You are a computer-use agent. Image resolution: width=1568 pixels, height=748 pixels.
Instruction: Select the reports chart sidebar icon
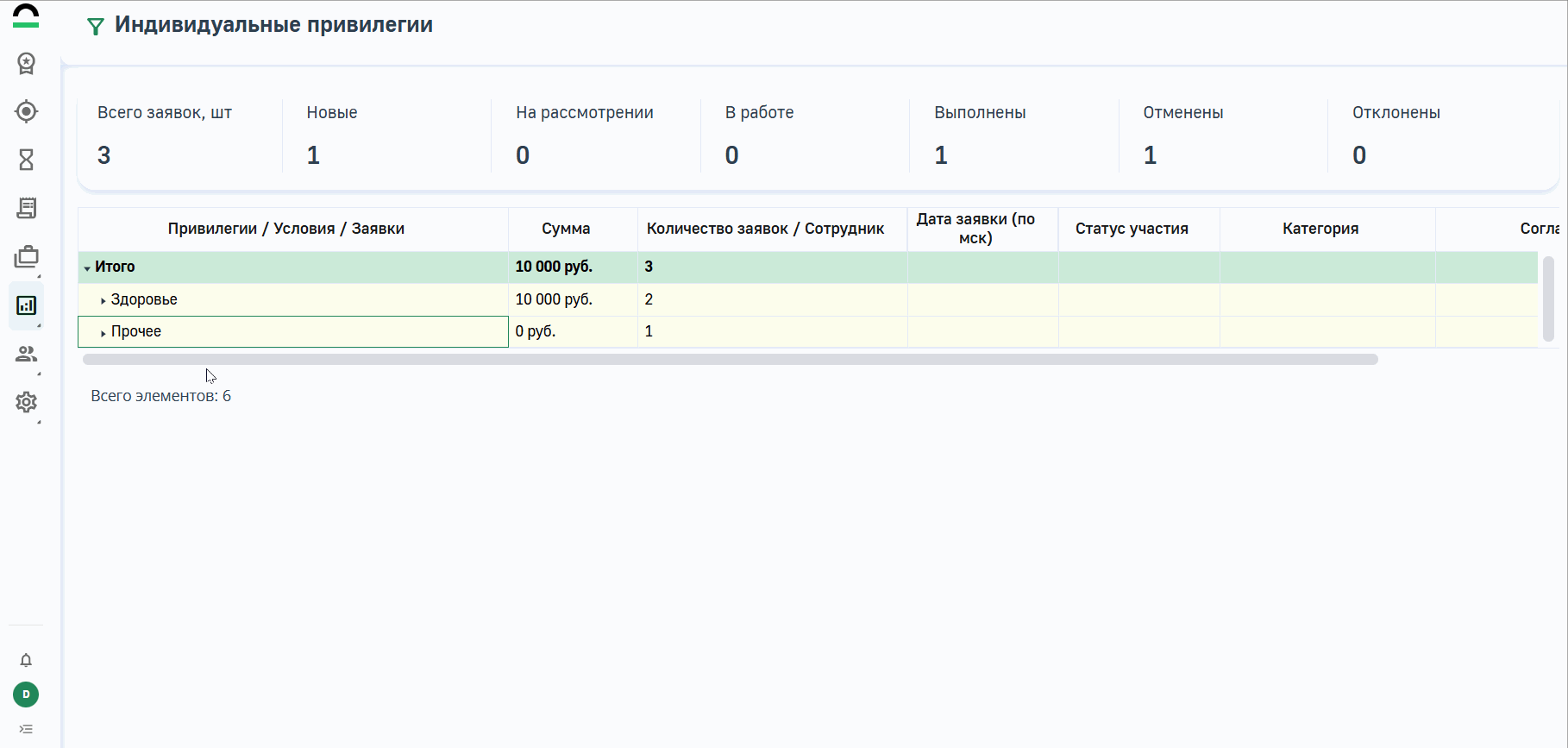(26, 305)
